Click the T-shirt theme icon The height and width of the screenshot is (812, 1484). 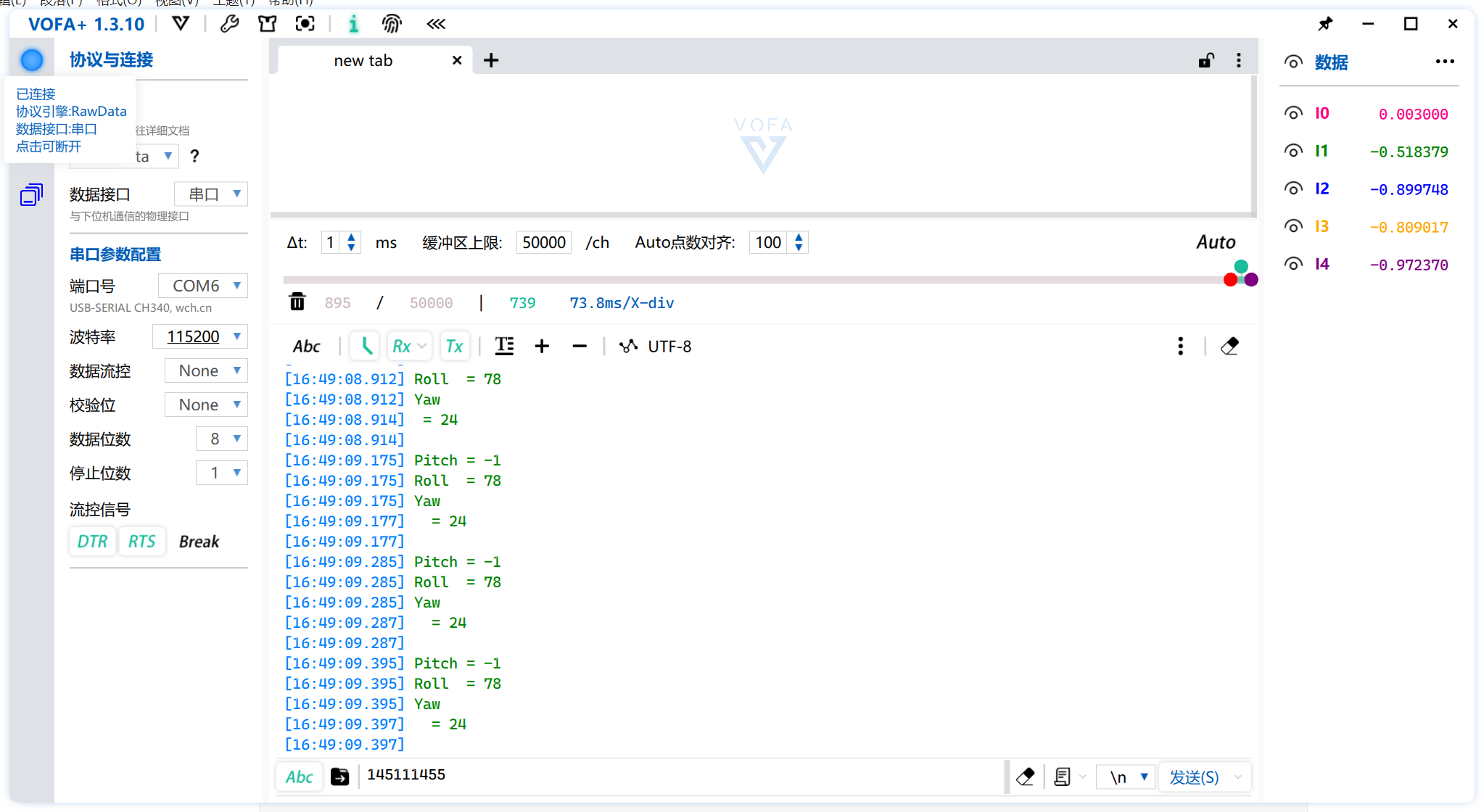pos(267,24)
